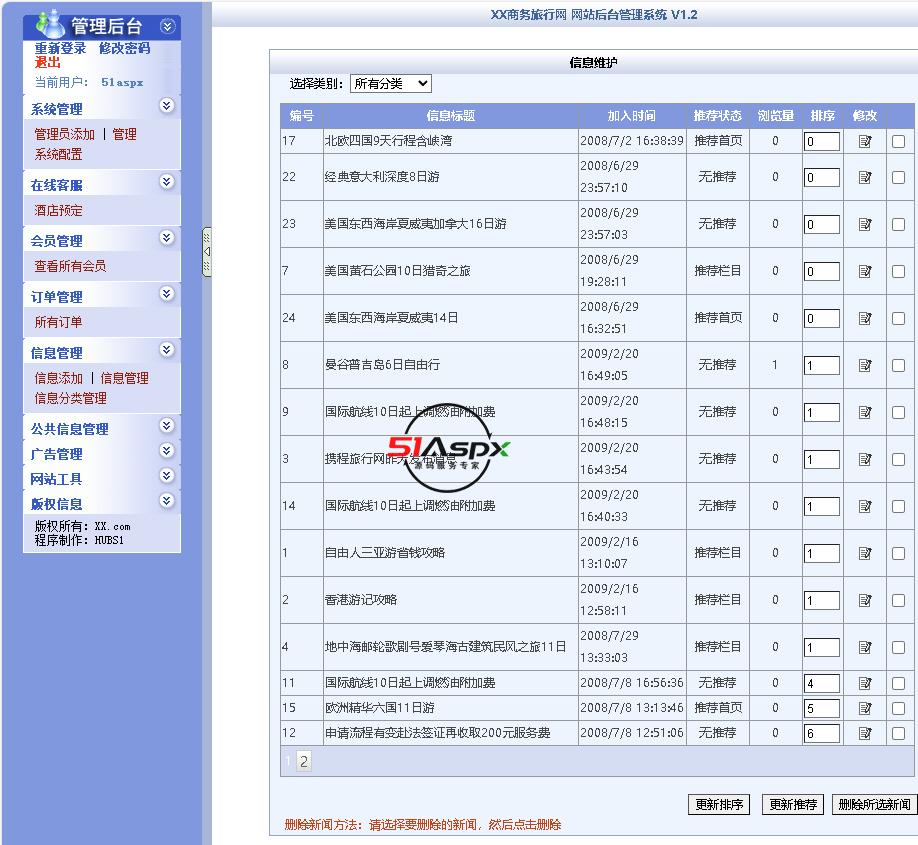Click the sidebar collapse handle arrow
Viewport: 918px width, 845px height.
[207, 252]
